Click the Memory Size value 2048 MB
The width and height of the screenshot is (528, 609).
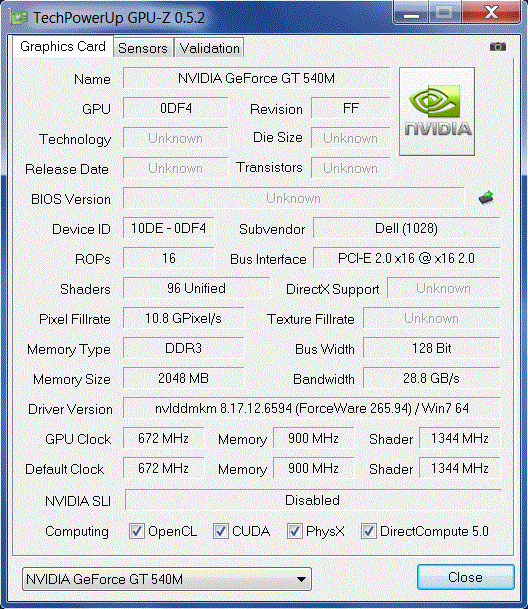pos(183,378)
